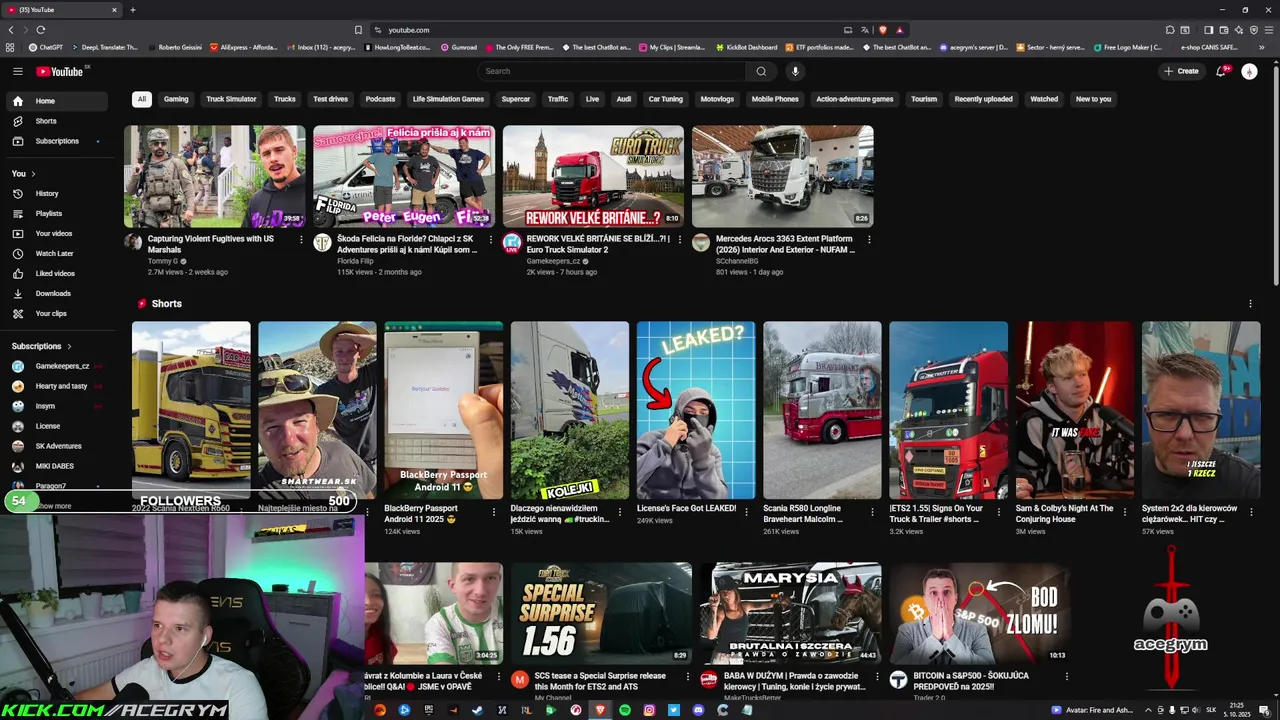Screen dimensions: 1280x720
Task: Open Liked videos in the sidebar
Action: point(56,273)
